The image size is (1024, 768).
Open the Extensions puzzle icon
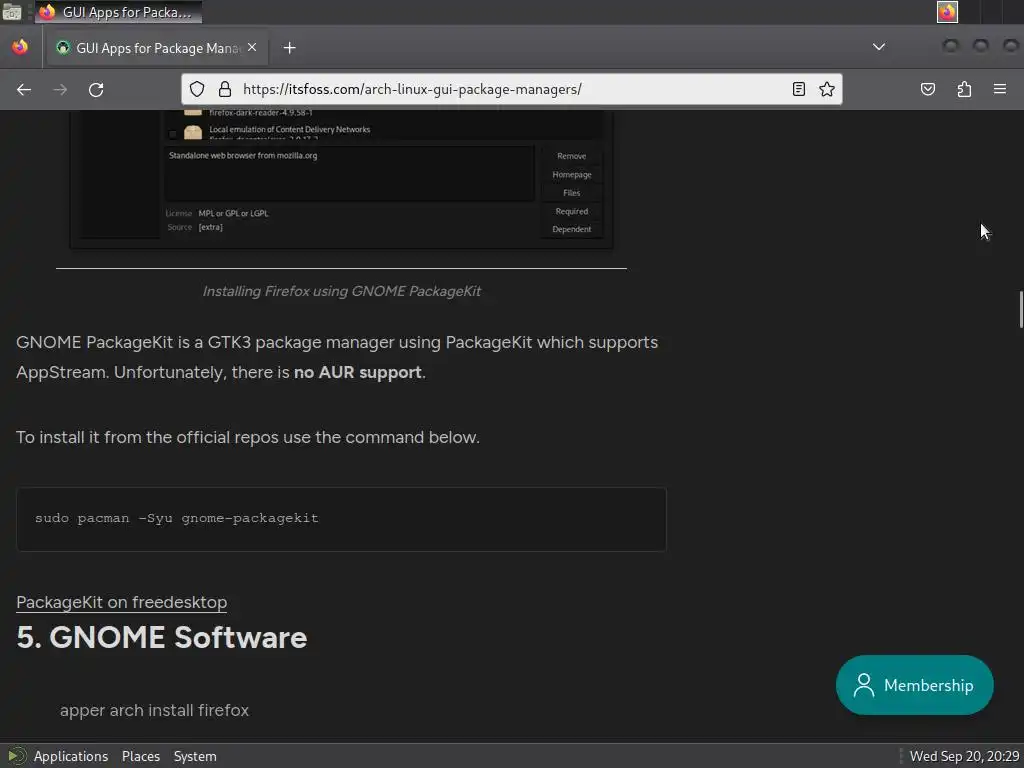click(x=965, y=89)
